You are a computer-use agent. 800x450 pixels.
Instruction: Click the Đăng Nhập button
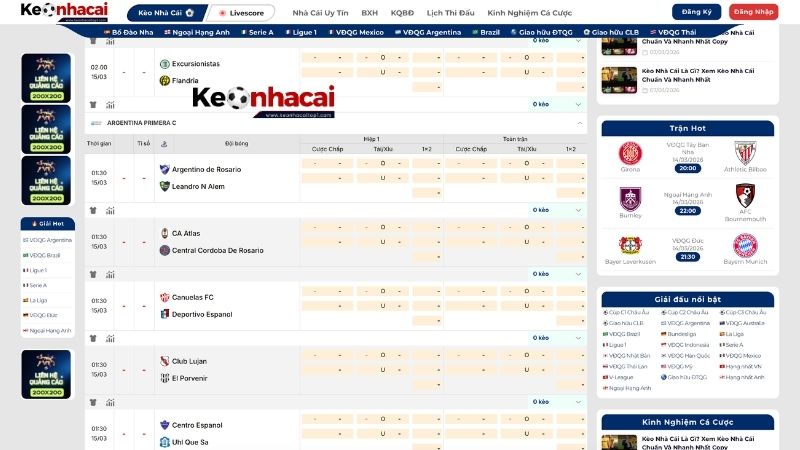coord(754,12)
